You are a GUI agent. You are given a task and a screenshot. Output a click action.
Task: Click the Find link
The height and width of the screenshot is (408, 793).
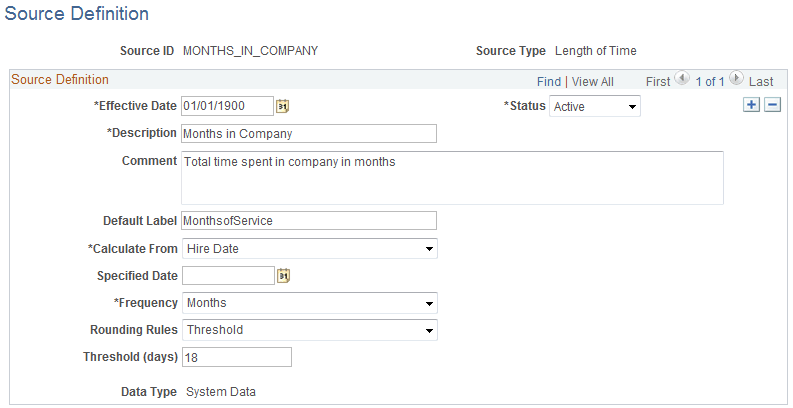(x=548, y=82)
